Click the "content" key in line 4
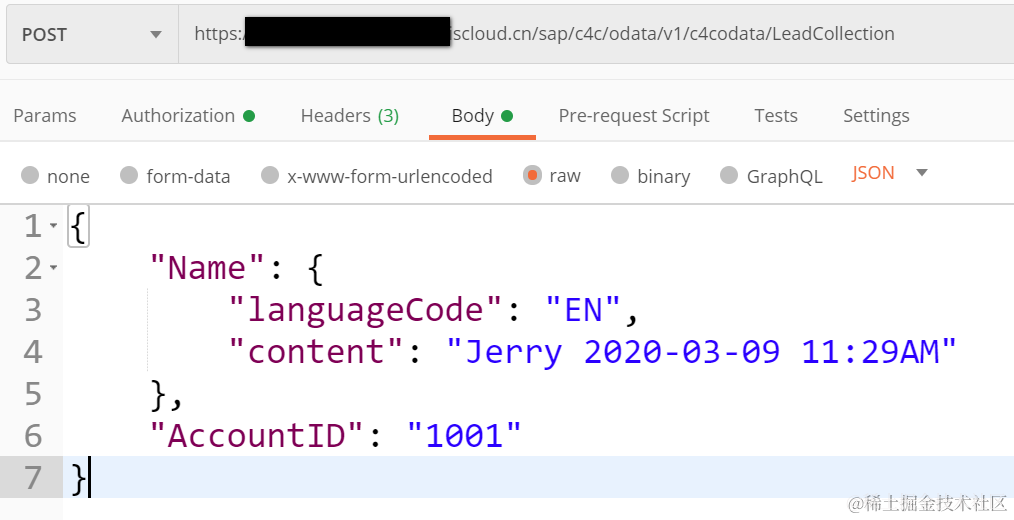The image size is (1014, 520). 316,352
